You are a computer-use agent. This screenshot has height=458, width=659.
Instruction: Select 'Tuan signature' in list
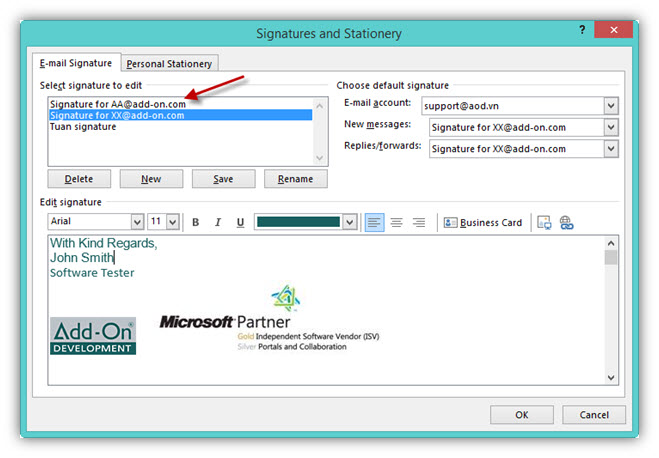coord(181,126)
